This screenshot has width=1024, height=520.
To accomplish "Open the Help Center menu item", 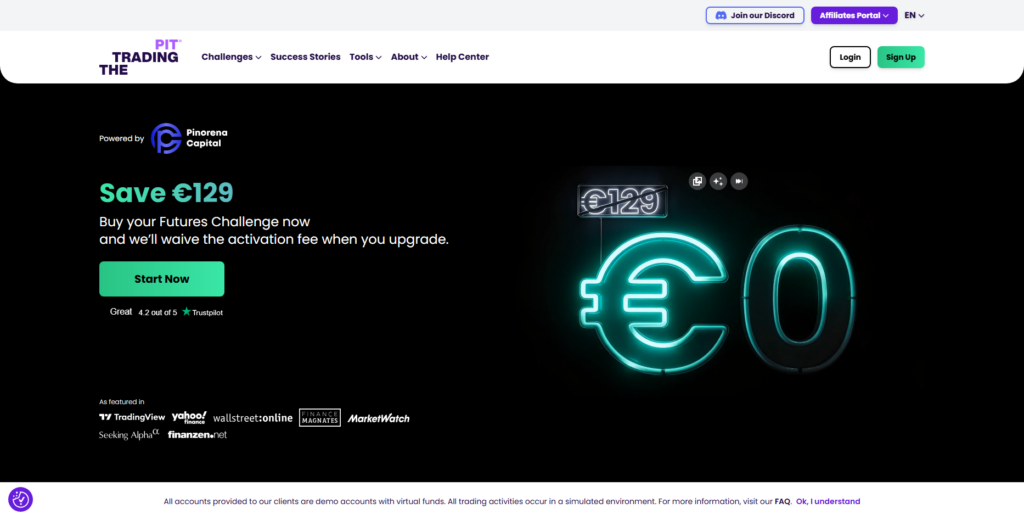I will (x=462, y=57).
